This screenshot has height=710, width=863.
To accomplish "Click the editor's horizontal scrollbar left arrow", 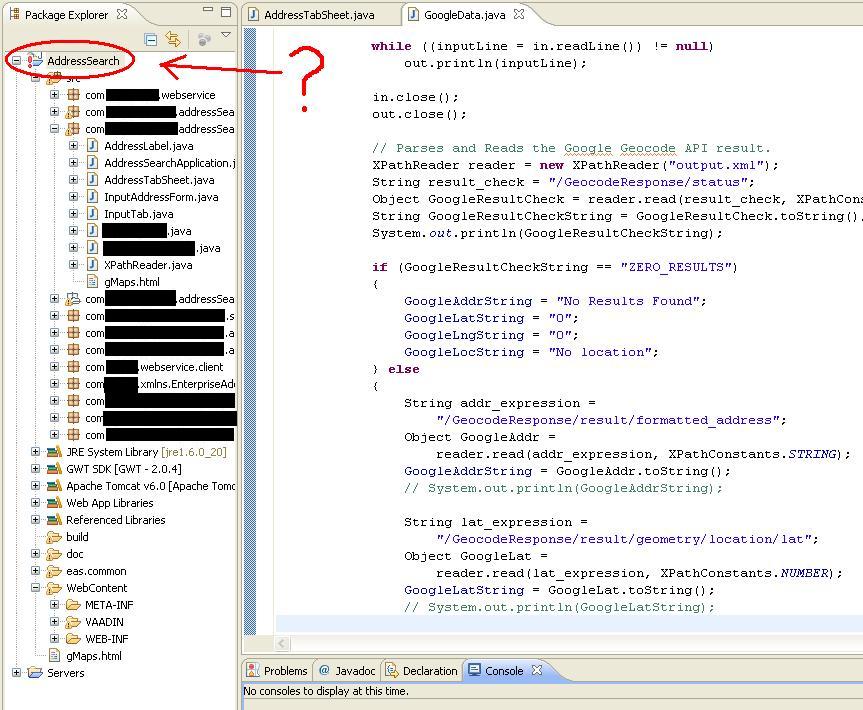I will click(x=283, y=644).
